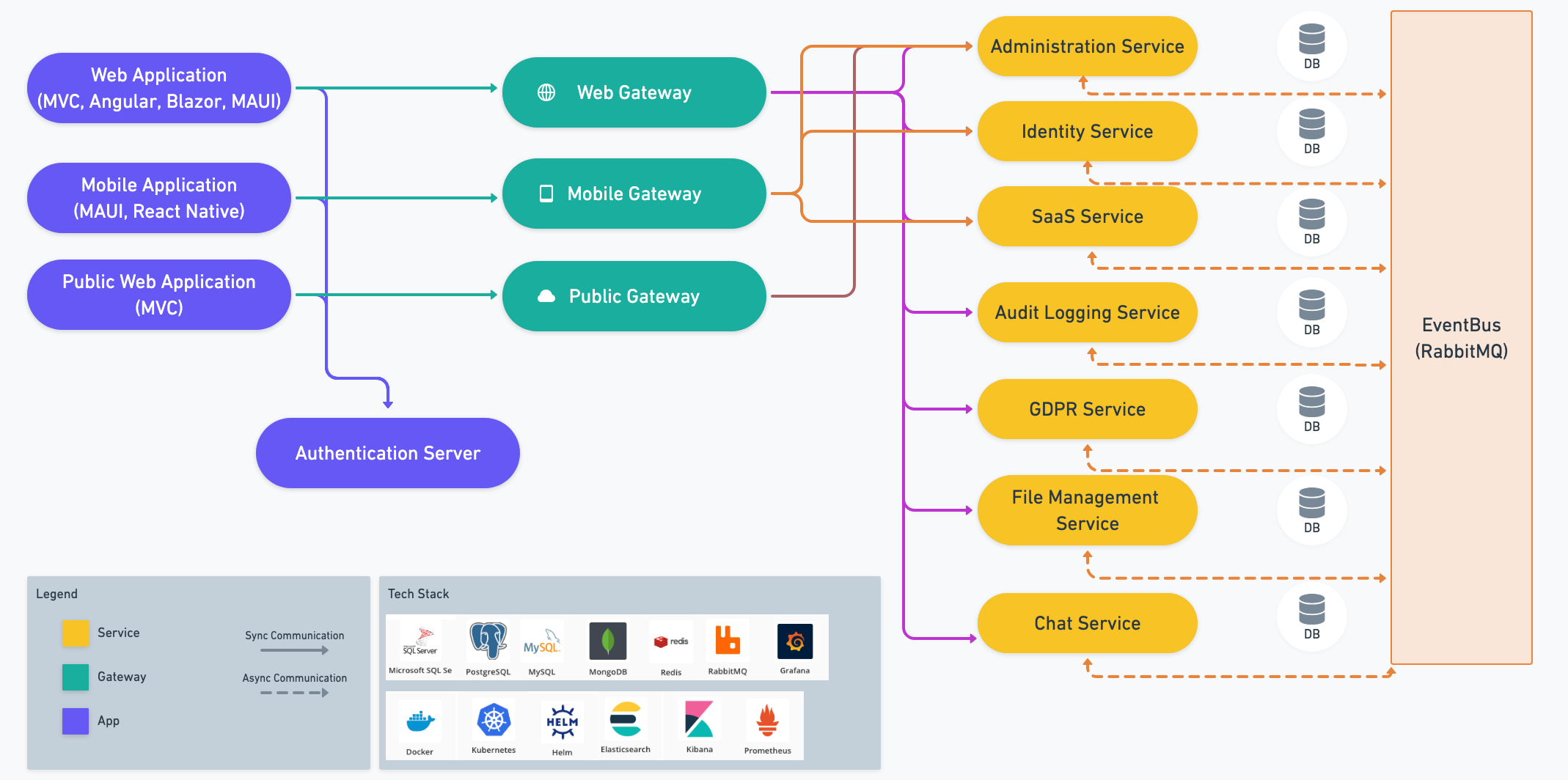Click the Elasticsearch icon
The width and height of the screenshot is (1568, 780).
pyautogui.click(x=626, y=718)
